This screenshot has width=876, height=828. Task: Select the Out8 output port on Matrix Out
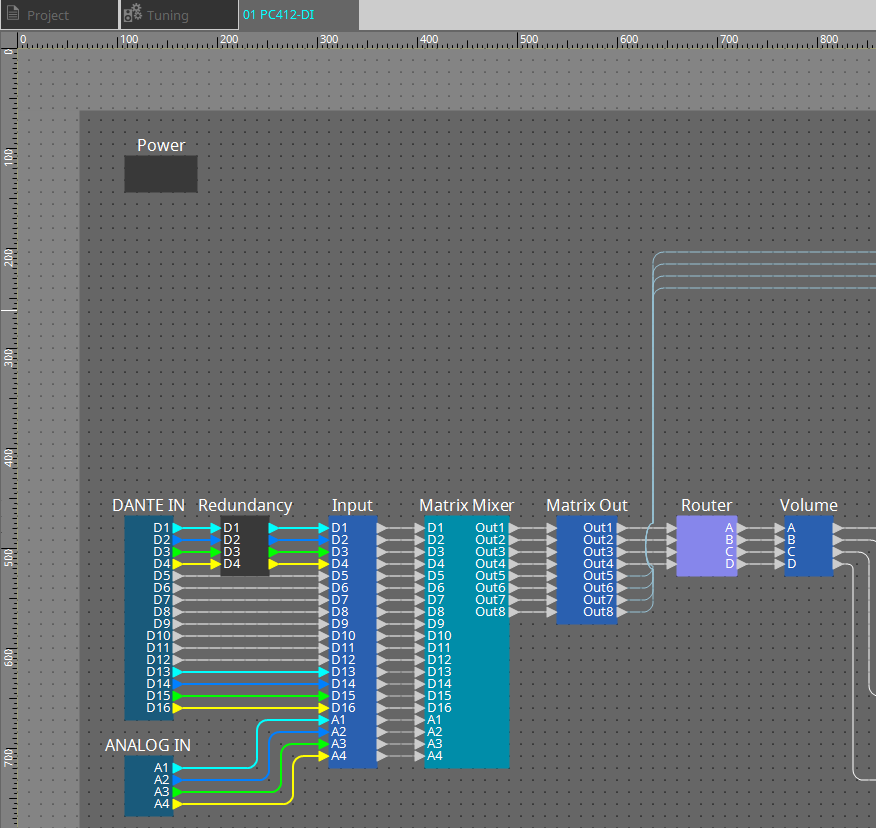(622, 612)
